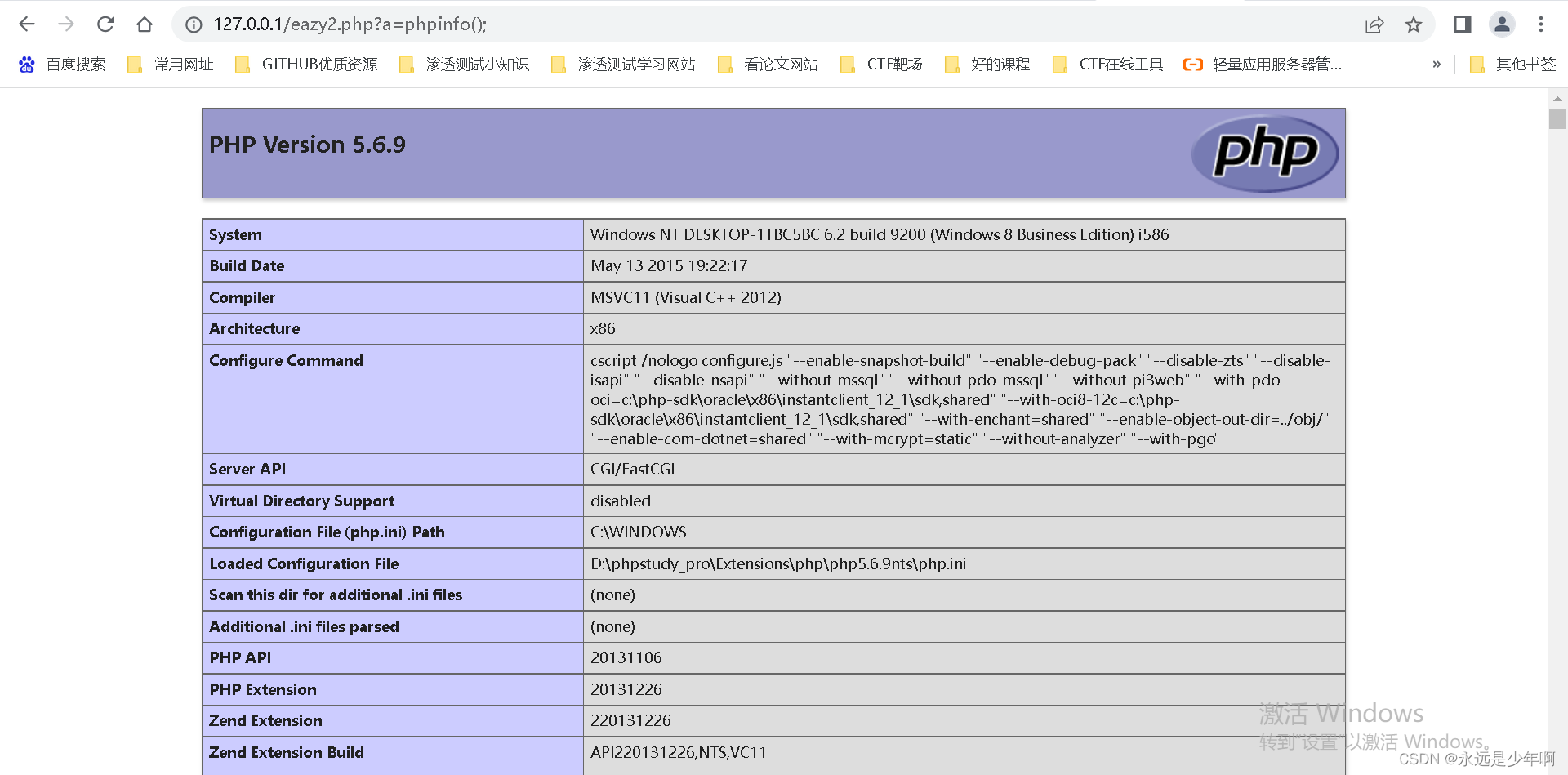Focus the address bar URL field
The height and width of the screenshot is (775, 1568).
pyautogui.click(x=776, y=24)
